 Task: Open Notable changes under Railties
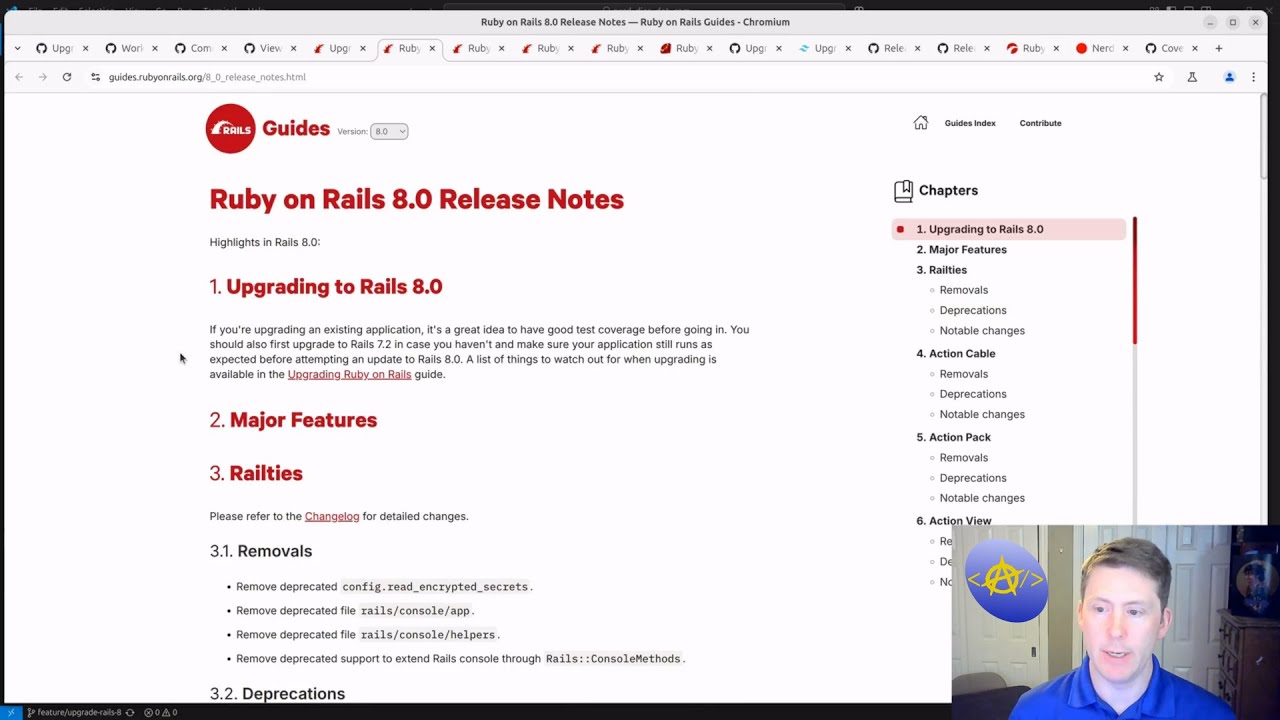(982, 330)
